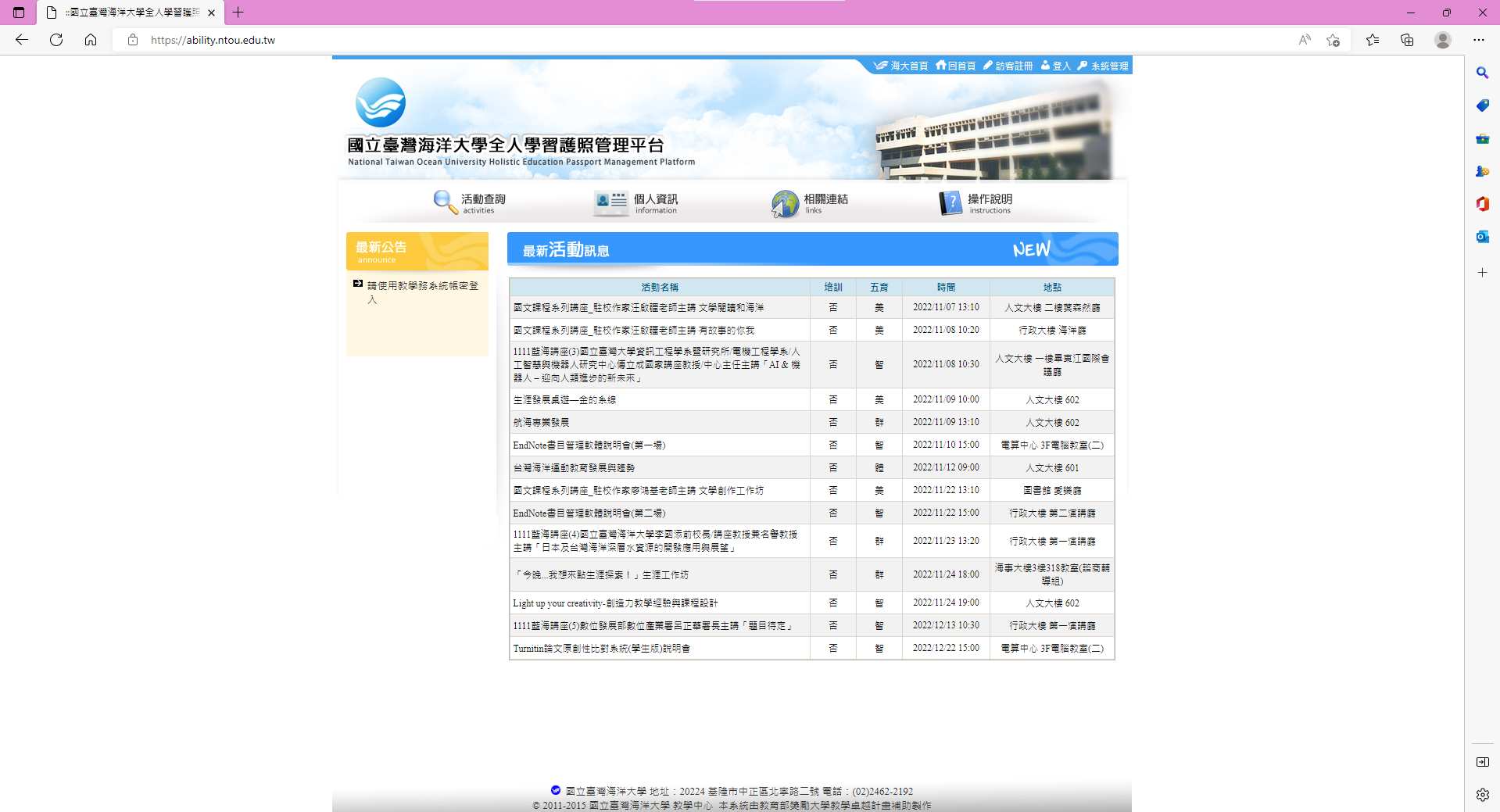Open the browser profile avatar
The width and height of the screenshot is (1500, 812).
tap(1443, 40)
